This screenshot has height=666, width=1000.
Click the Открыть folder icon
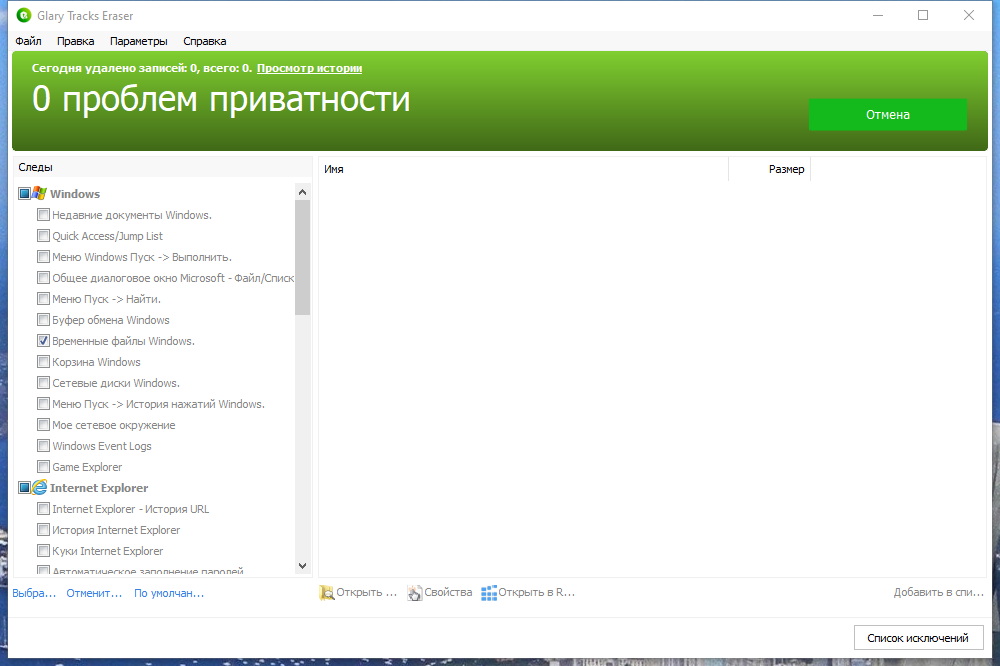326,592
